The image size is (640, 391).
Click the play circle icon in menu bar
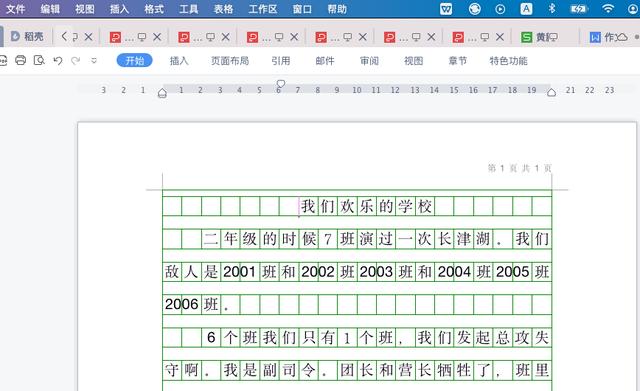point(500,9)
